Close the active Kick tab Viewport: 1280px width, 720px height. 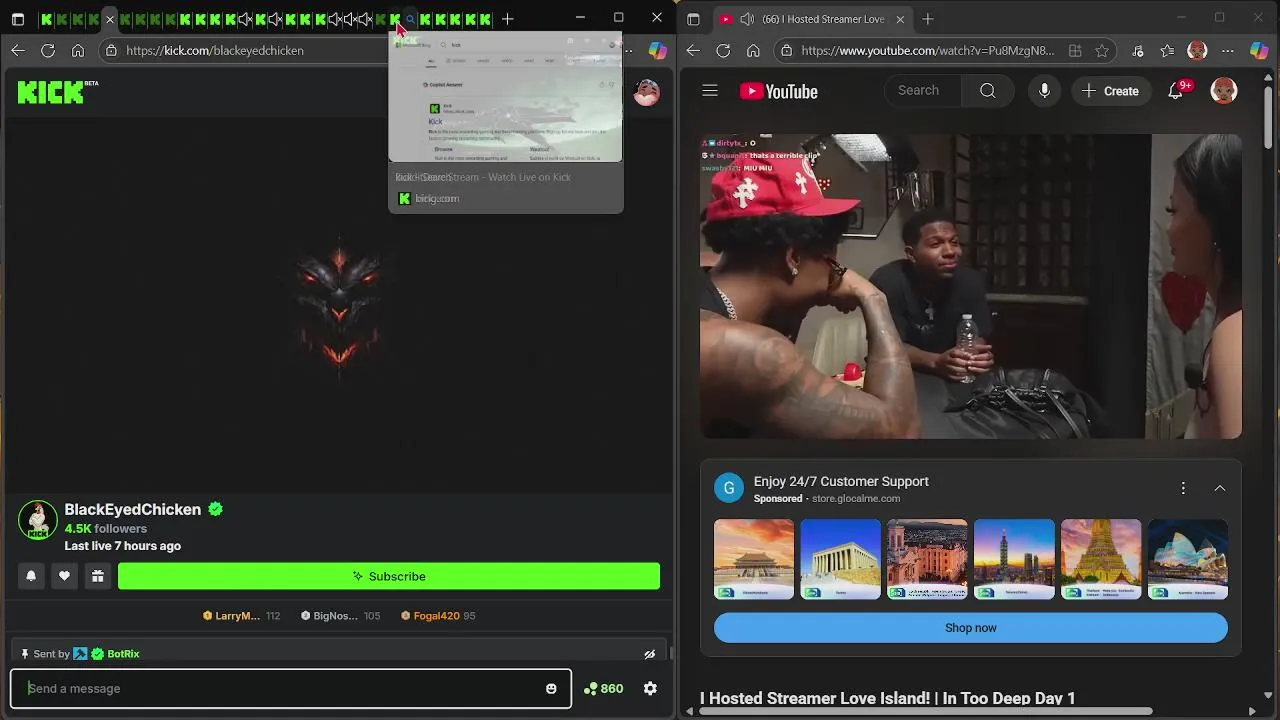[x=110, y=19]
